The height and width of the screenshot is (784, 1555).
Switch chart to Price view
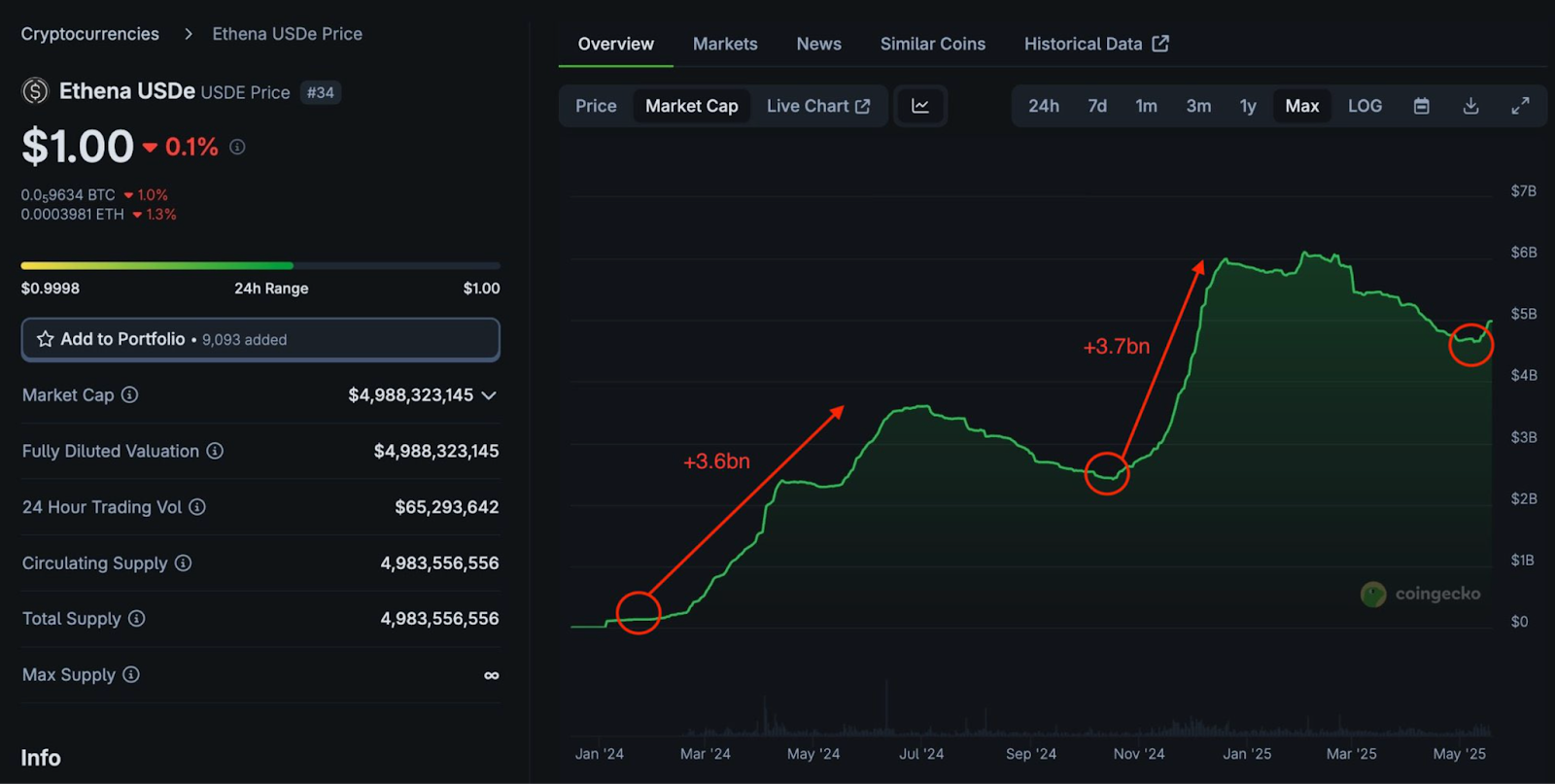596,106
